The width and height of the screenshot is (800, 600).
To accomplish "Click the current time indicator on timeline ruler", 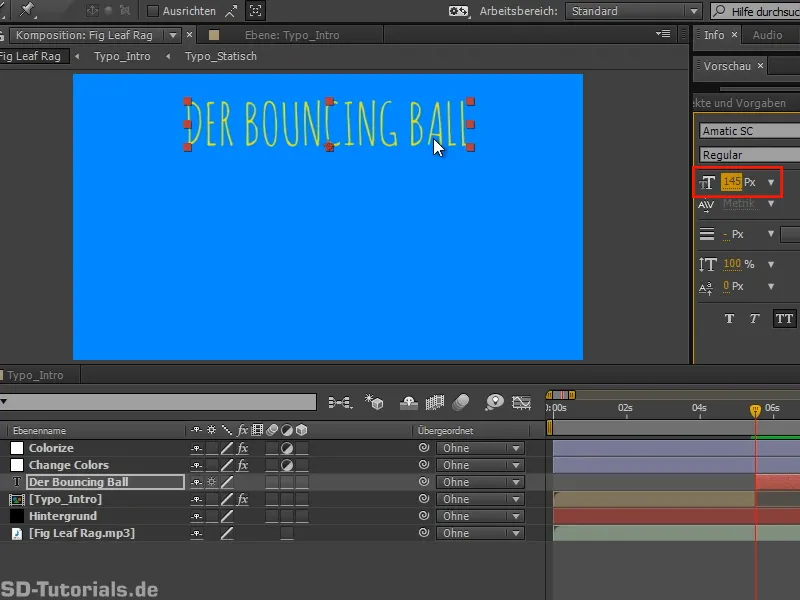I will (x=756, y=410).
